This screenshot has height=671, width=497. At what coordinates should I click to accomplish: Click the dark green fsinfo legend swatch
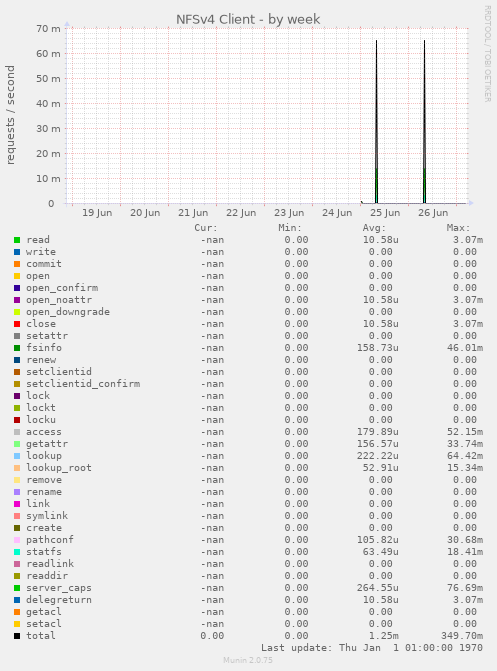click(17, 348)
